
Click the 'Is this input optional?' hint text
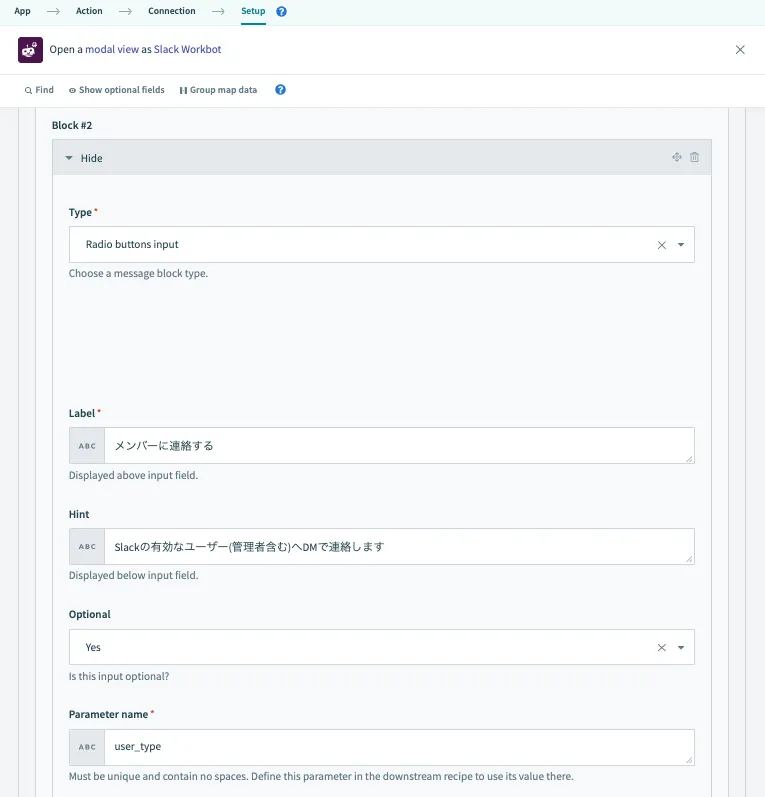tap(119, 677)
